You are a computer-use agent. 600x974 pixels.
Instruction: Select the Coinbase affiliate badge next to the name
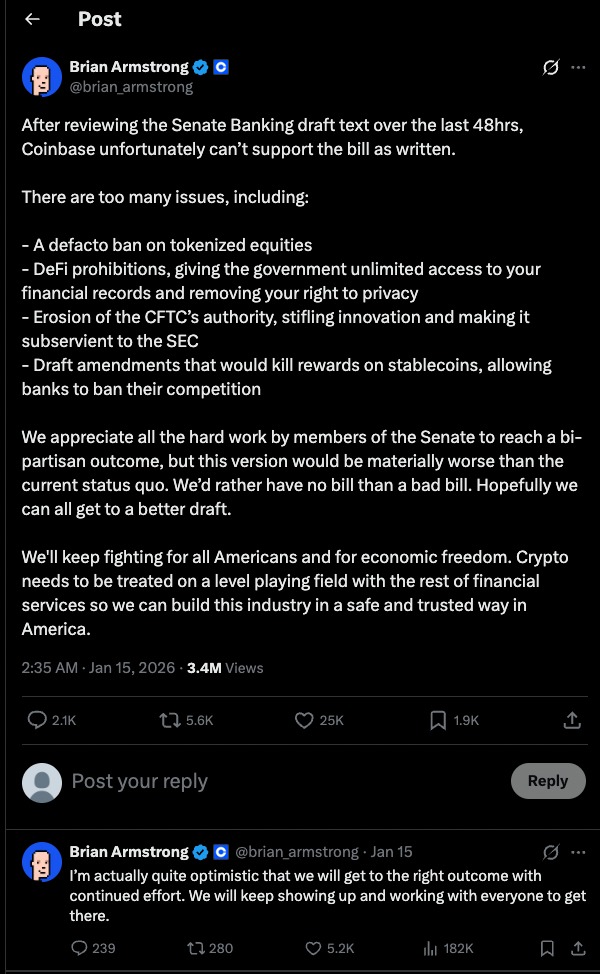click(222, 66)
